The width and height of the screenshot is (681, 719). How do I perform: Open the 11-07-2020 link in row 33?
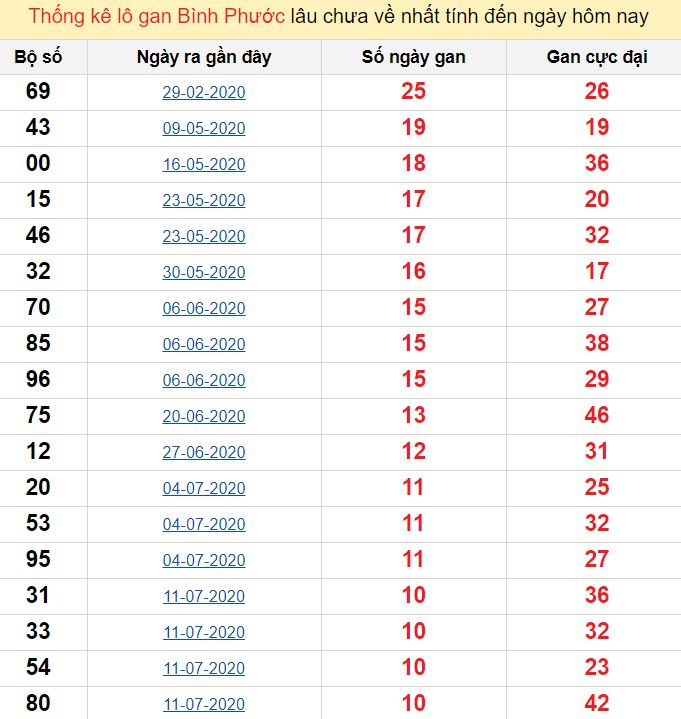204,632
